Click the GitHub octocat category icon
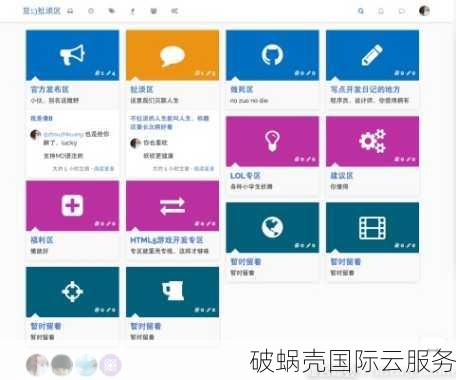Image resolution: width=456 pixels, height=380 pixels. [272, 54]
